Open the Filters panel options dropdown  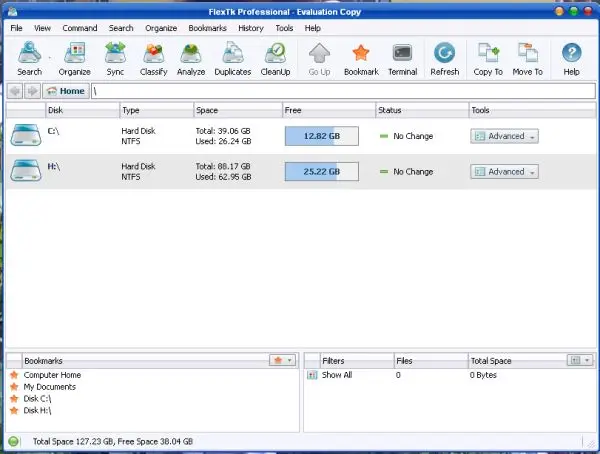click(579, 360)
